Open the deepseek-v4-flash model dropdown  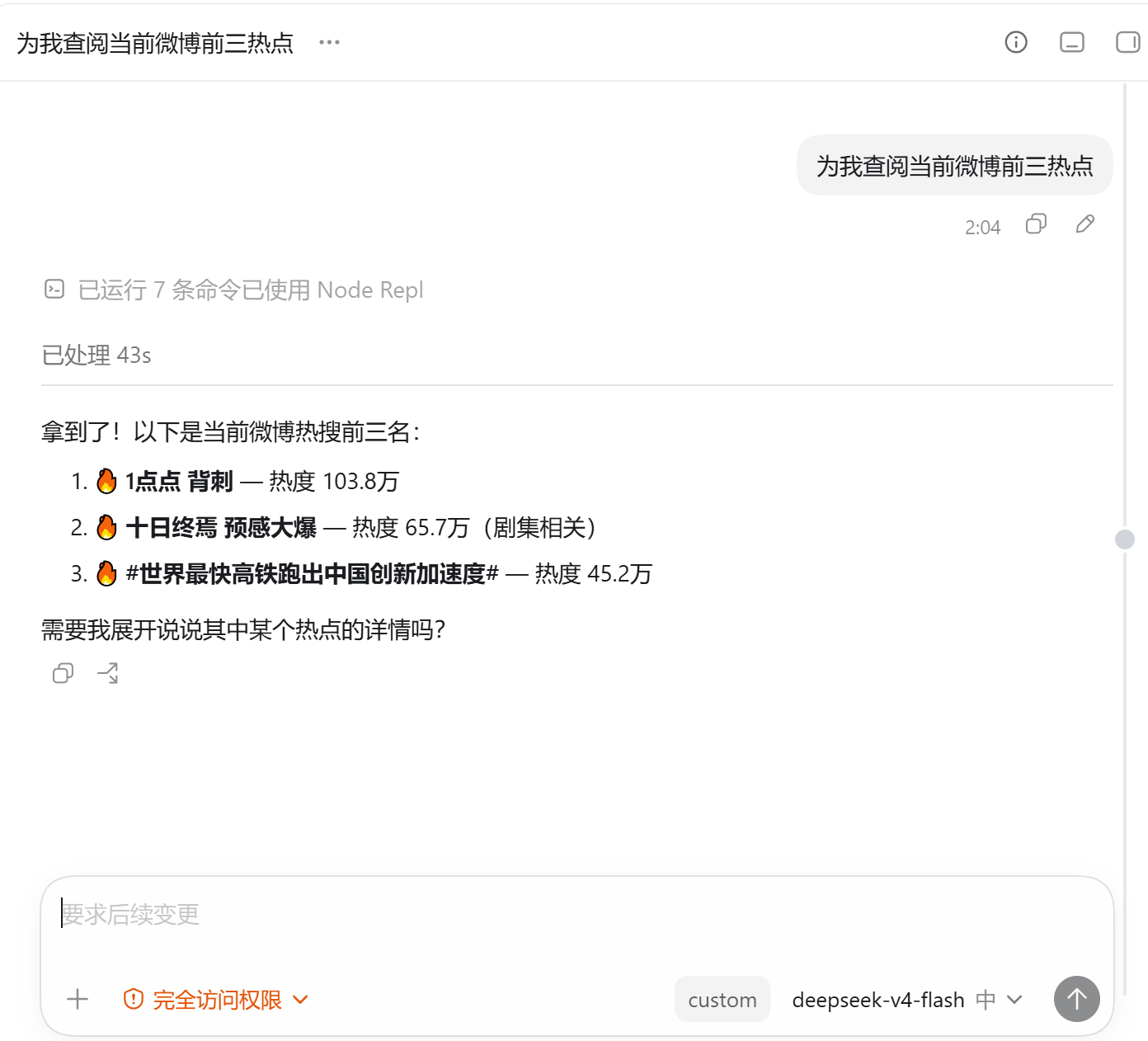pos(907,1000)
